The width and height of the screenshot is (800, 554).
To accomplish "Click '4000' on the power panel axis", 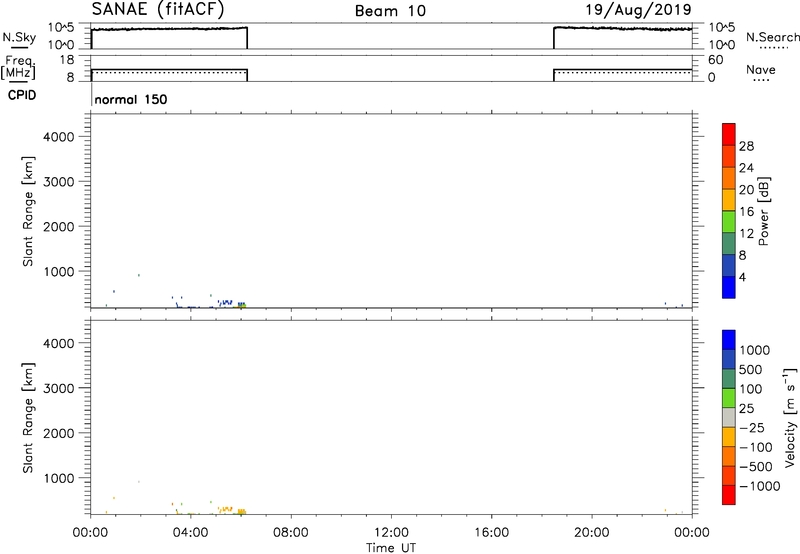I will [58, 137].
